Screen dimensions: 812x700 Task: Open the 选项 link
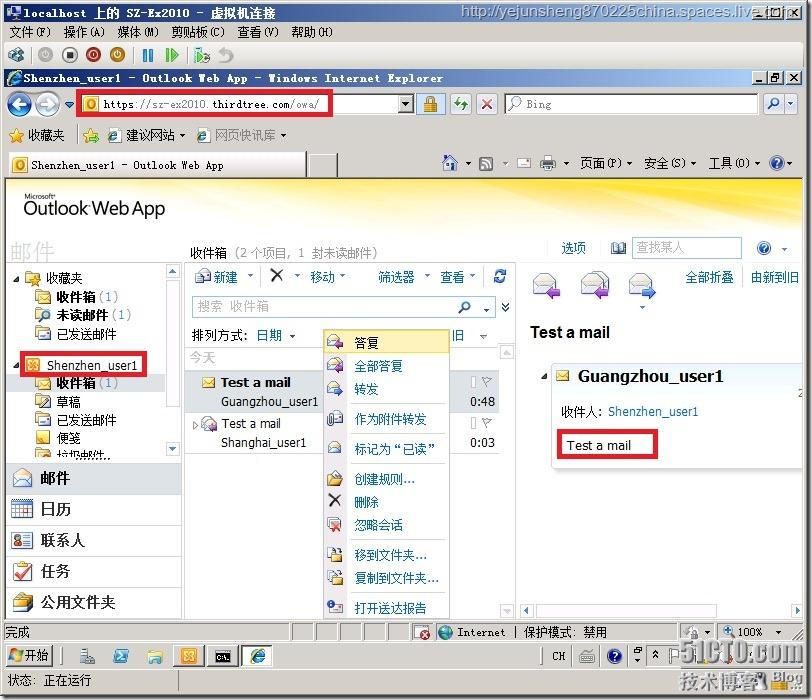coord(573,248)
